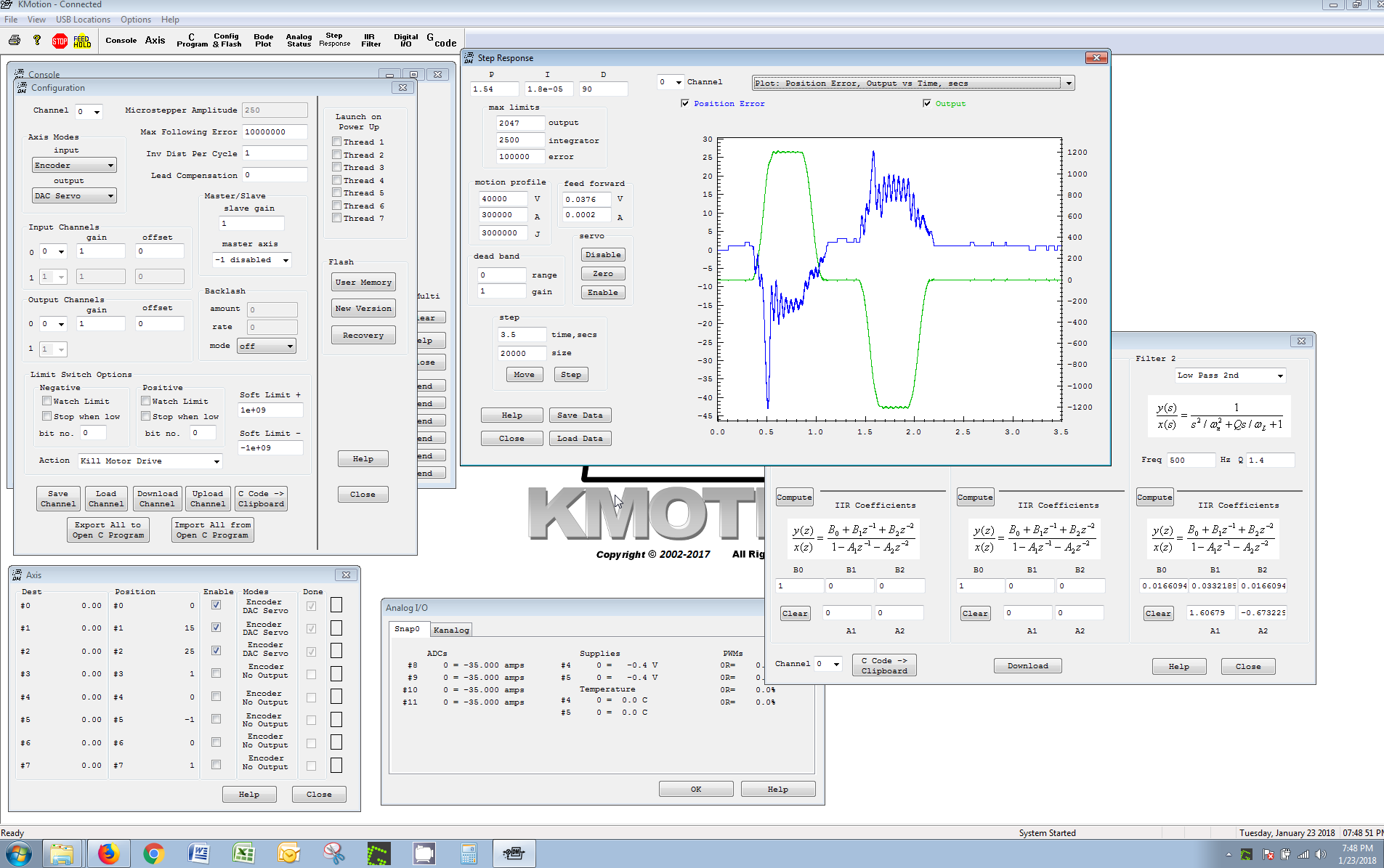The width and height of the screenshot is (1384, 868).
Task: Switch to the Kanalog tab
Action: 451,630
